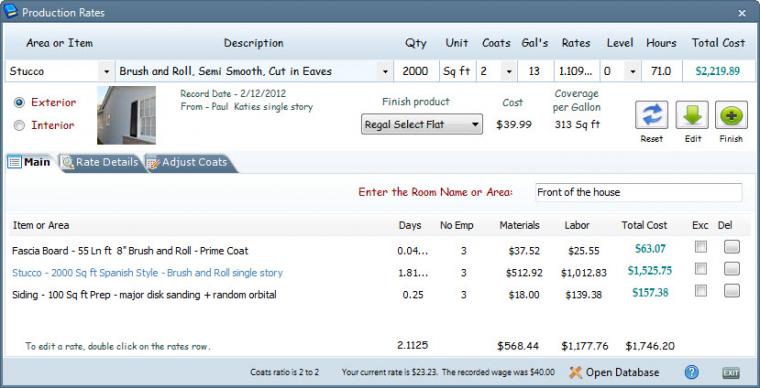Click the green plus Finish icon
Viewport: 760px width, 388px height.
(x=731, y=115)
